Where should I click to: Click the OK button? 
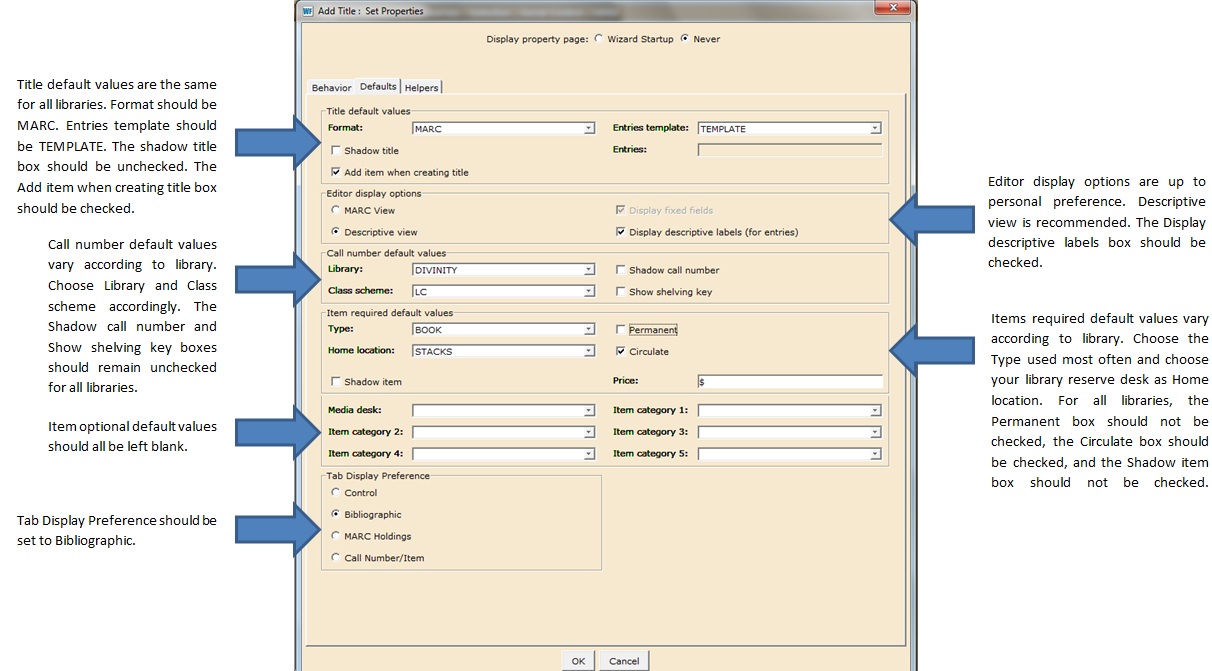click(x=578, y=661)
